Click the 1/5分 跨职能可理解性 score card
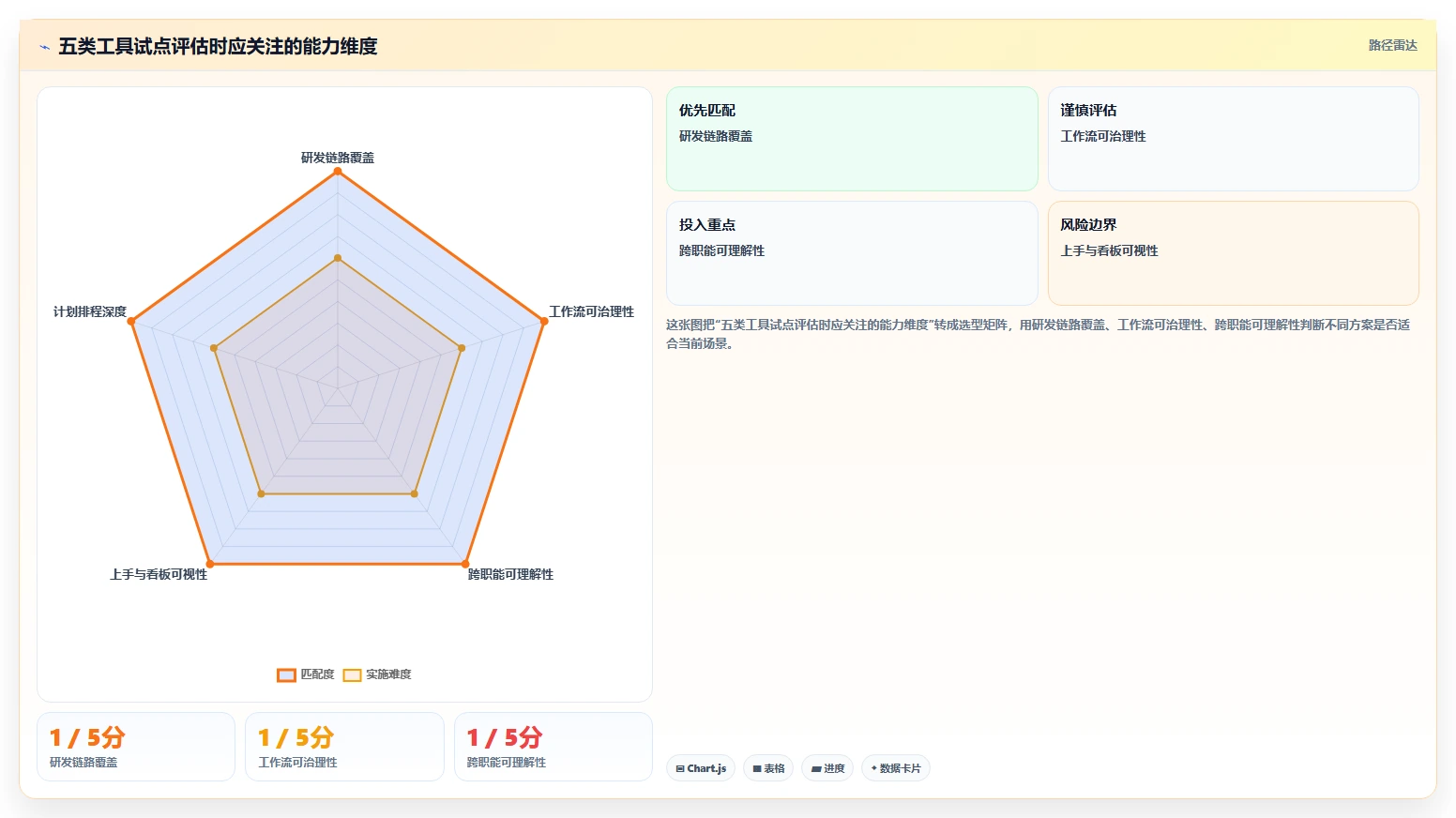This screenshot has height=818, width=1456. tap(554, 747)
